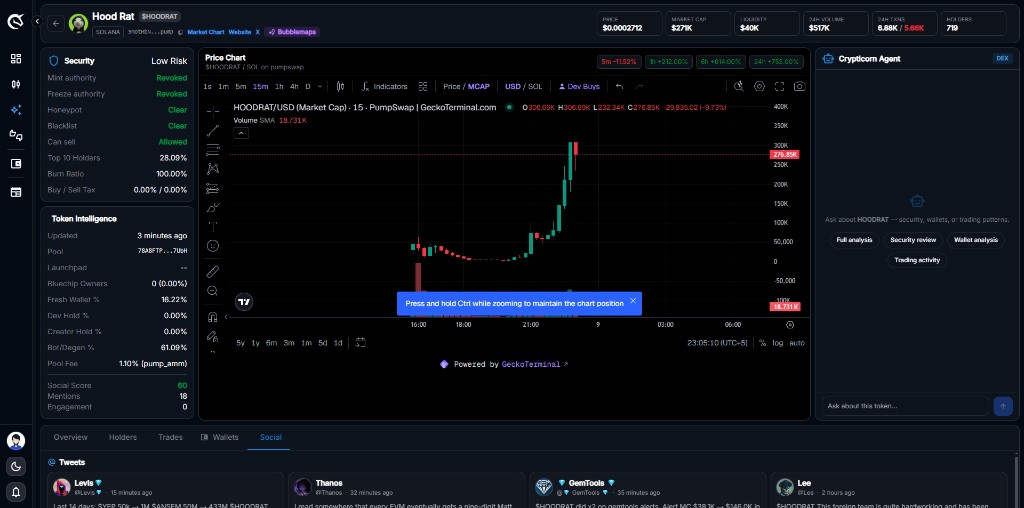Select the long position forecasting tool

pos(213,189)
